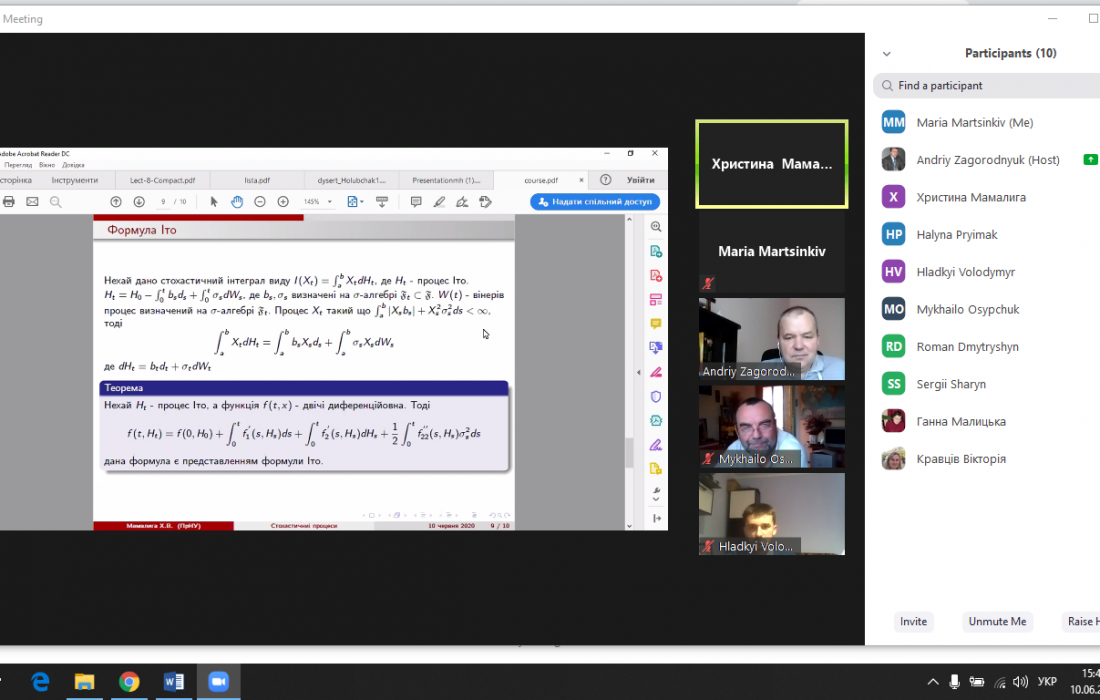The height and width of the screenshot is (700, 1100).
Task: Click the add comment speech bubble icon
Action: click(416, 202)
